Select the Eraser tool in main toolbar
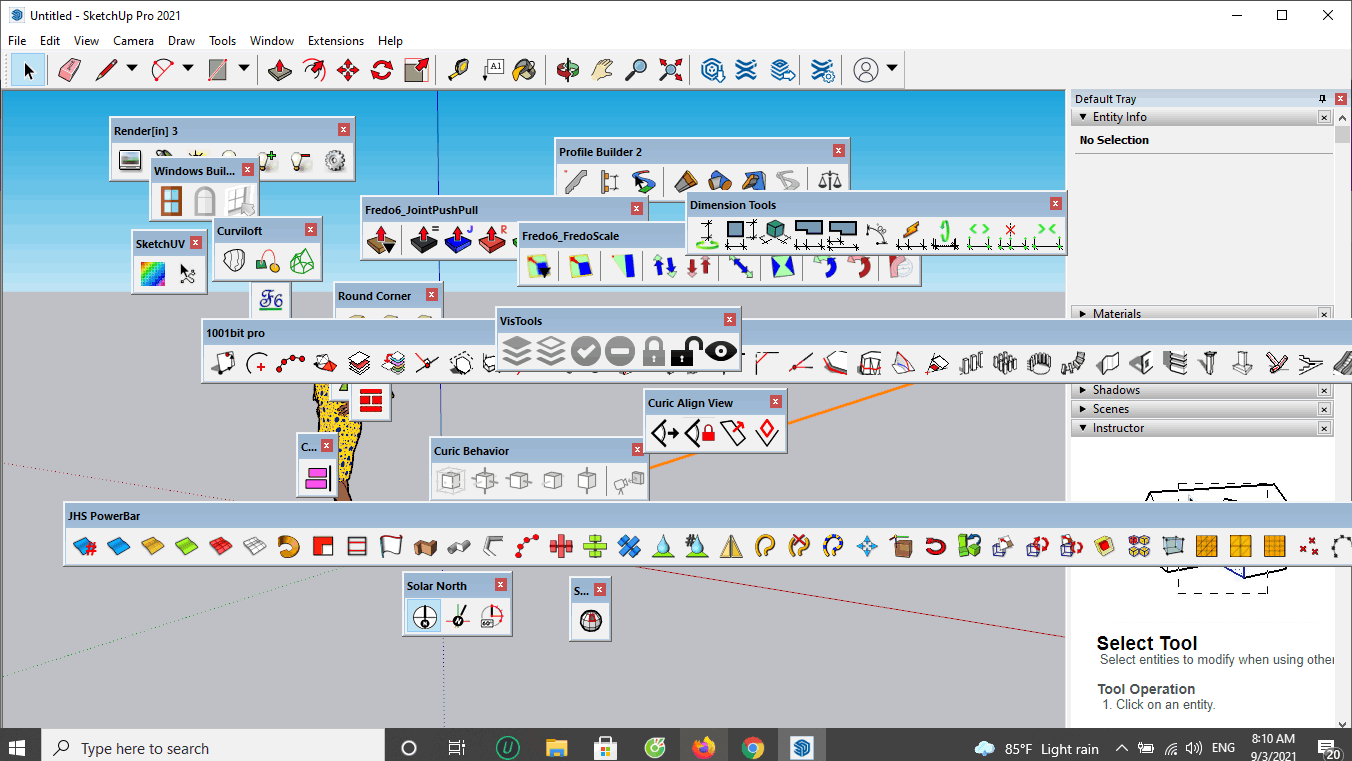The width and height of the screenshot is (1352, 761). coord(69,70)
